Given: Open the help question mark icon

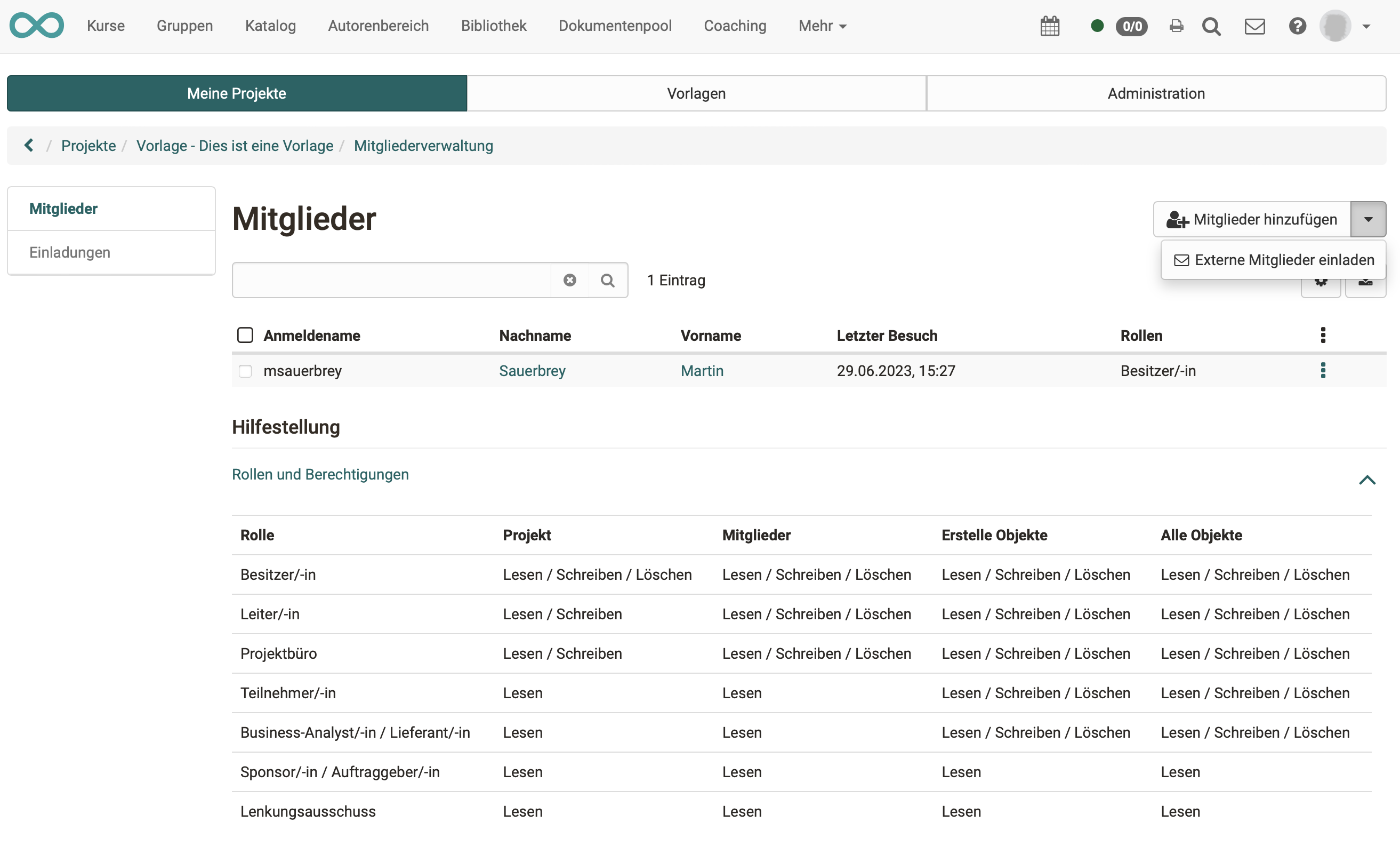Looking at the screenshot, I should coord(1297,26).
